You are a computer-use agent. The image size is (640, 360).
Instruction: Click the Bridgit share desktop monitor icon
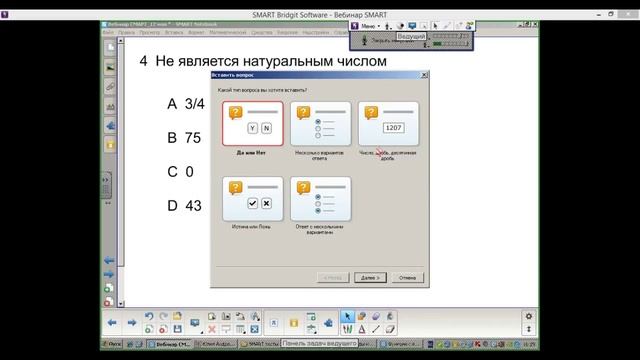tap(412, 26)
